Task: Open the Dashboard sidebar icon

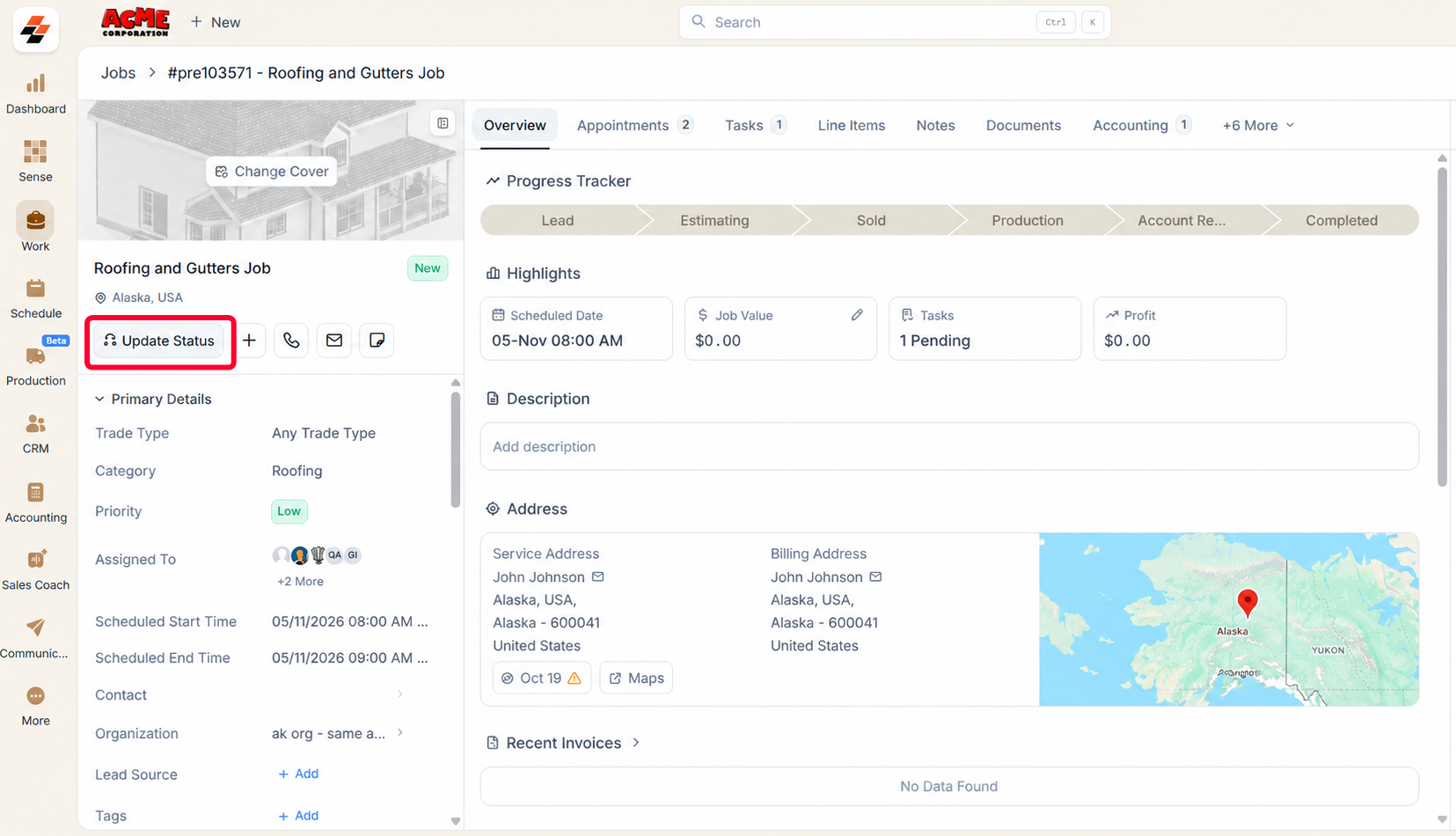Action: 35,94
